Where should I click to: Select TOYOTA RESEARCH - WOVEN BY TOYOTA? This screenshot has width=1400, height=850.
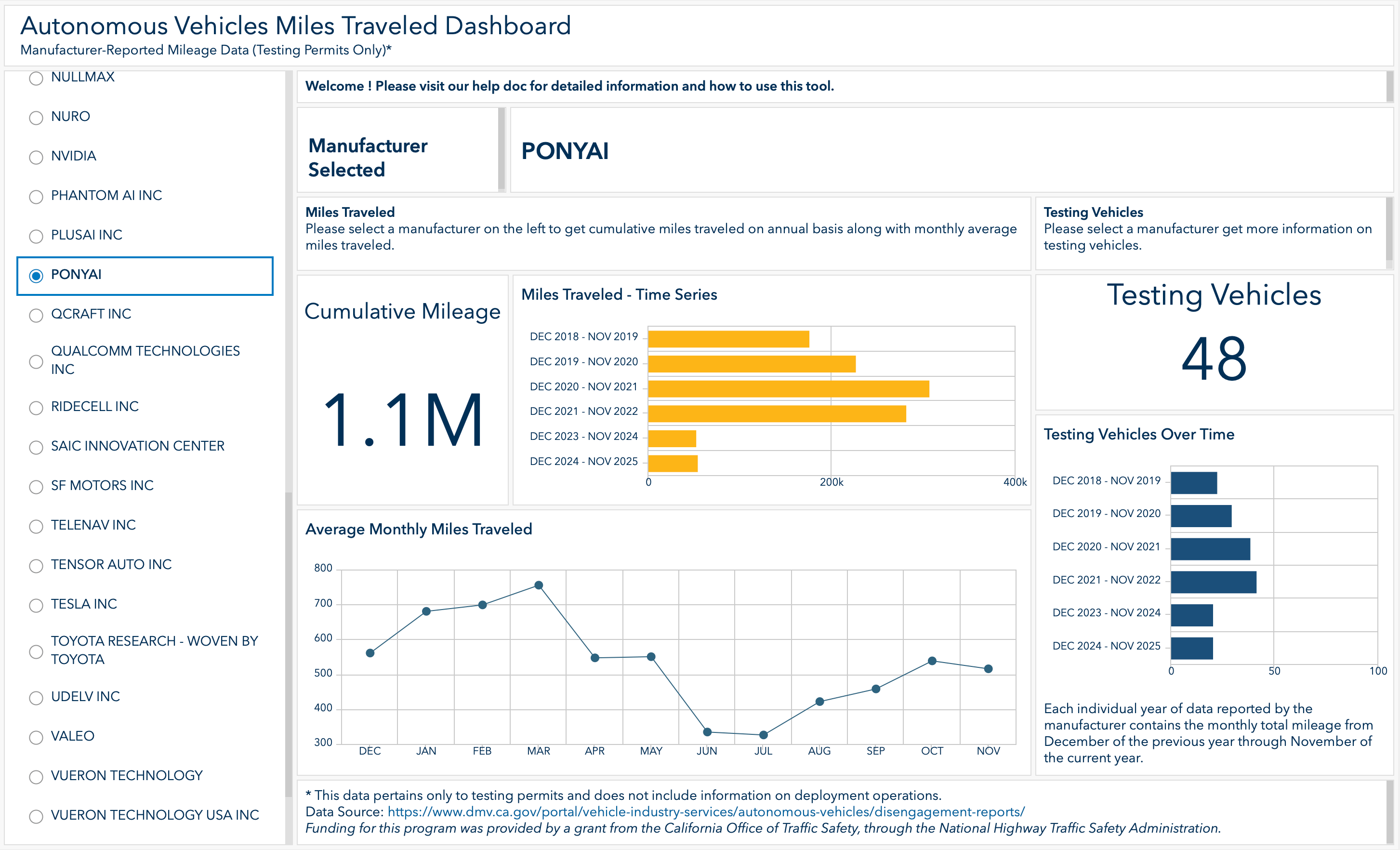point(36,651)
